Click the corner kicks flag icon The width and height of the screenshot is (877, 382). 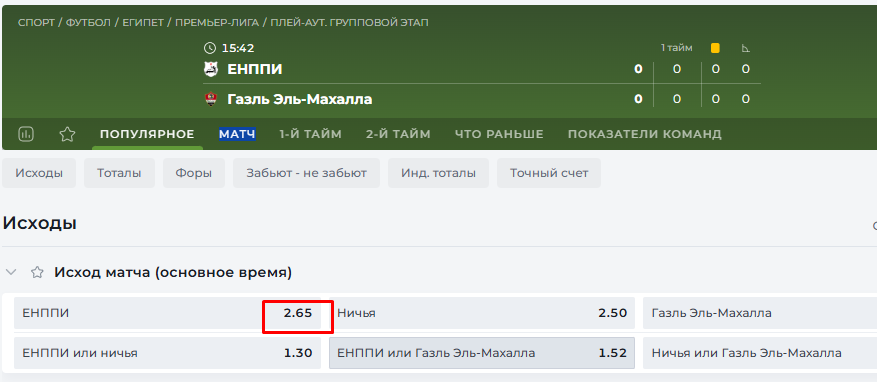point(746,48)
